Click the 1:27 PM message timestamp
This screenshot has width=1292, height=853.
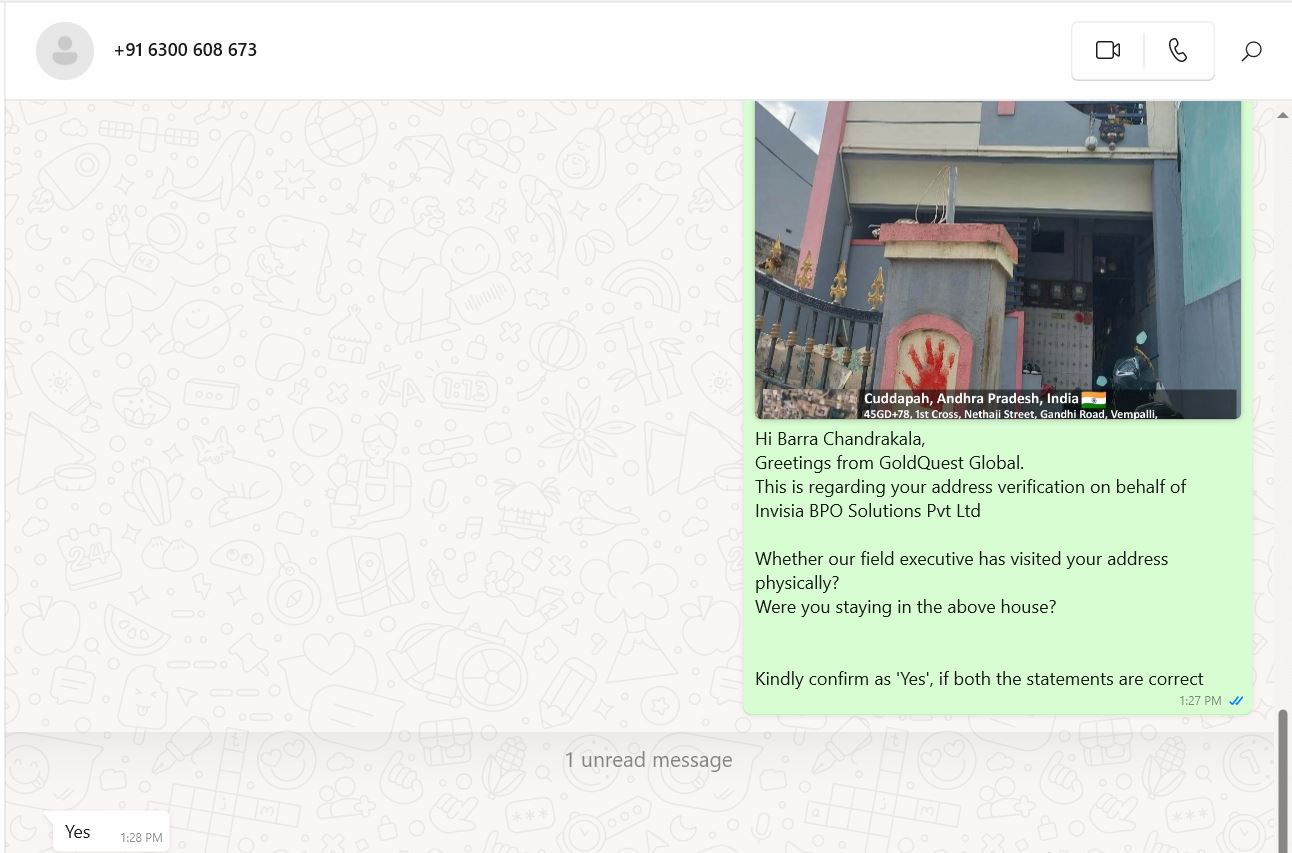1200,701
